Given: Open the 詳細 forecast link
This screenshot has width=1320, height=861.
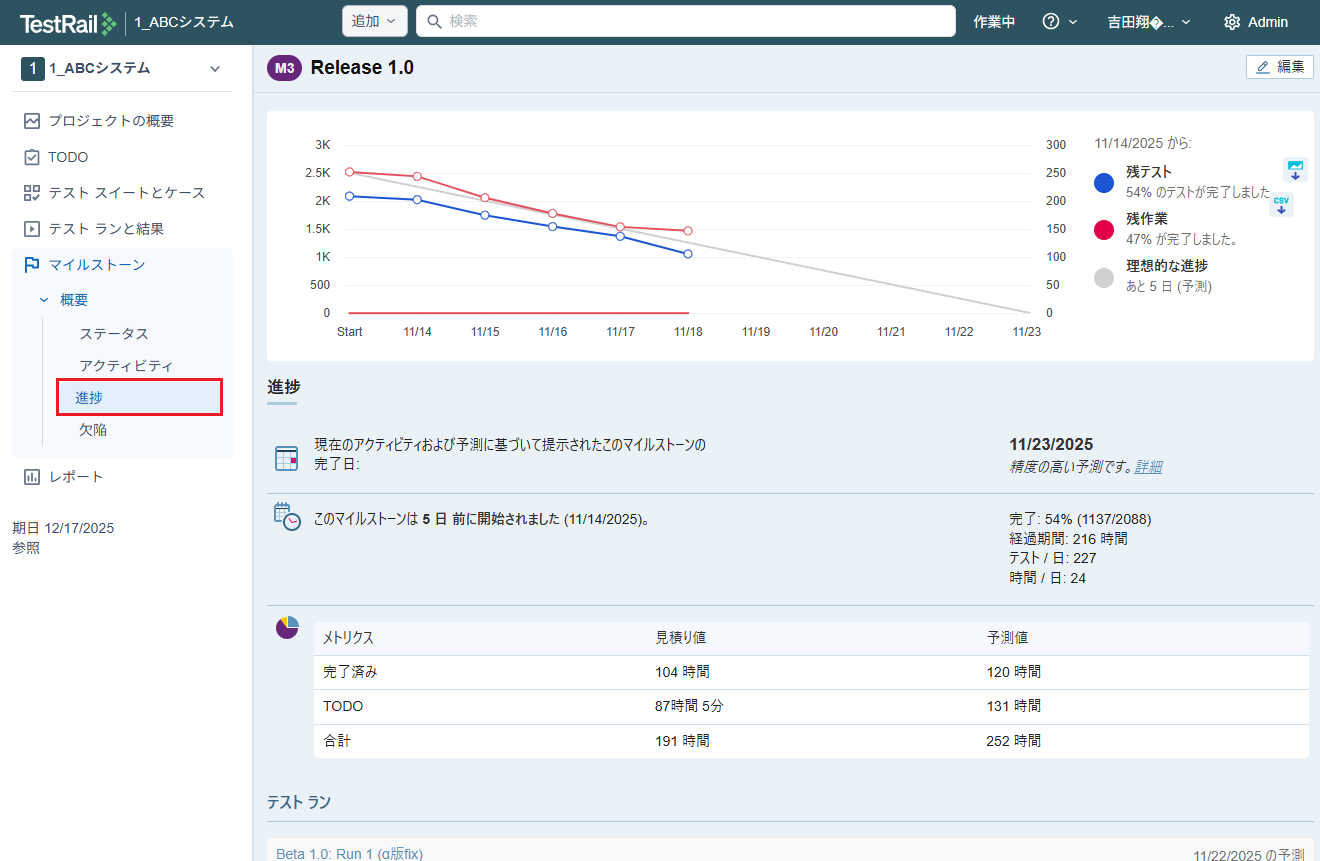Looking at the screenshot, I should point(1148,467).
